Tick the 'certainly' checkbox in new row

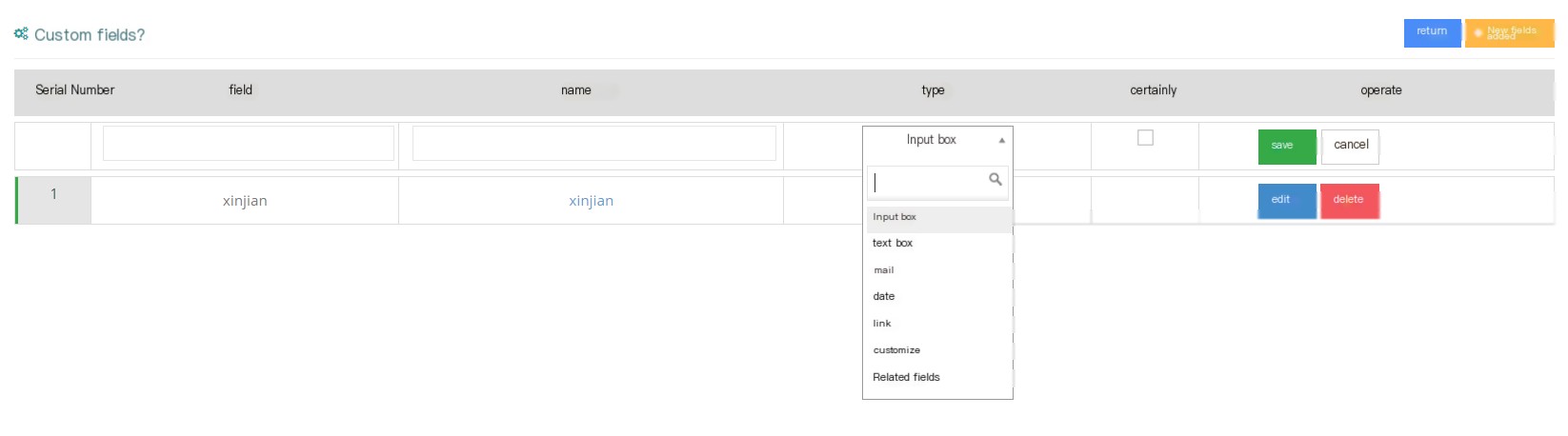1145,138
